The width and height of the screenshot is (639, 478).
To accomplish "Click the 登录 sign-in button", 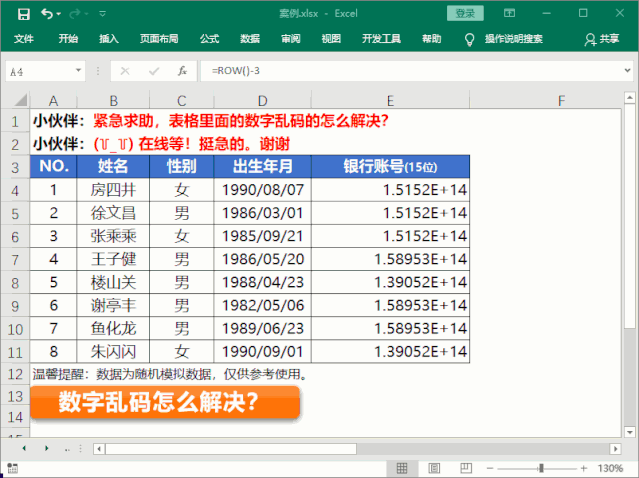I will (x=465, y=14).
